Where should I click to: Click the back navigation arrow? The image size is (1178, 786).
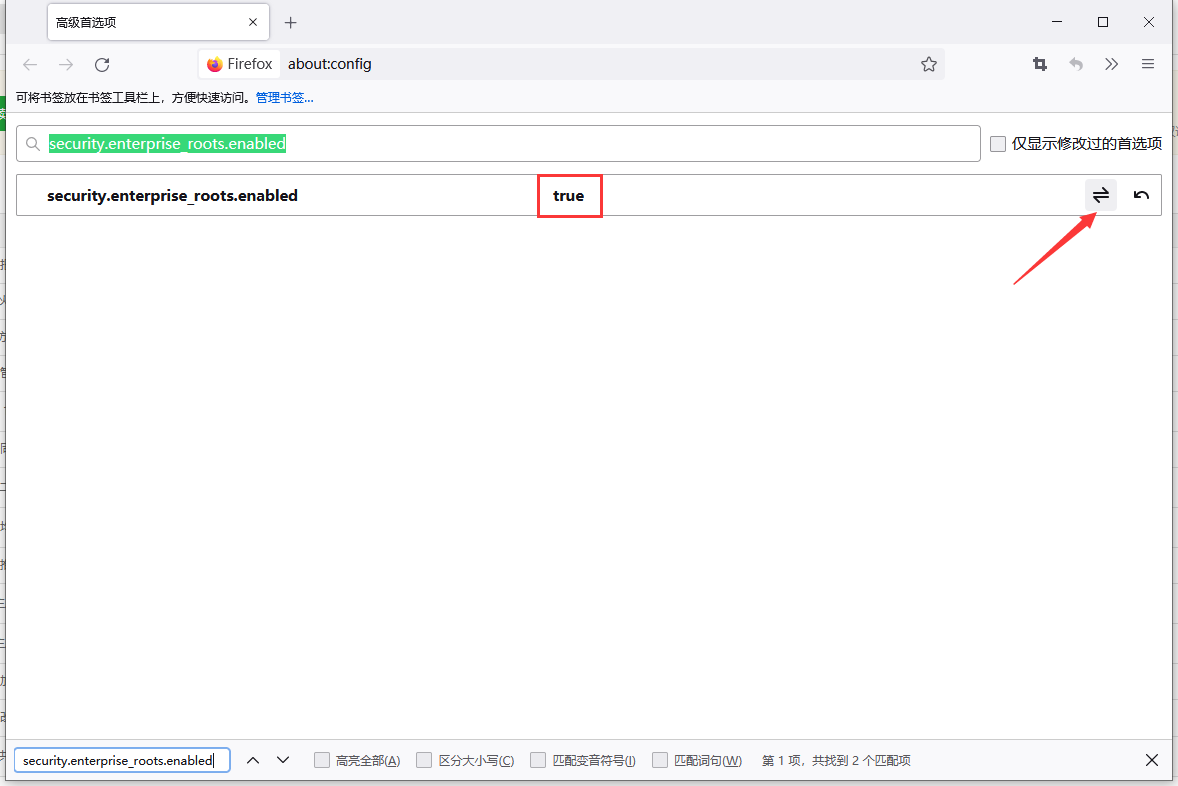pyautogui.click(x=30, y=64)
